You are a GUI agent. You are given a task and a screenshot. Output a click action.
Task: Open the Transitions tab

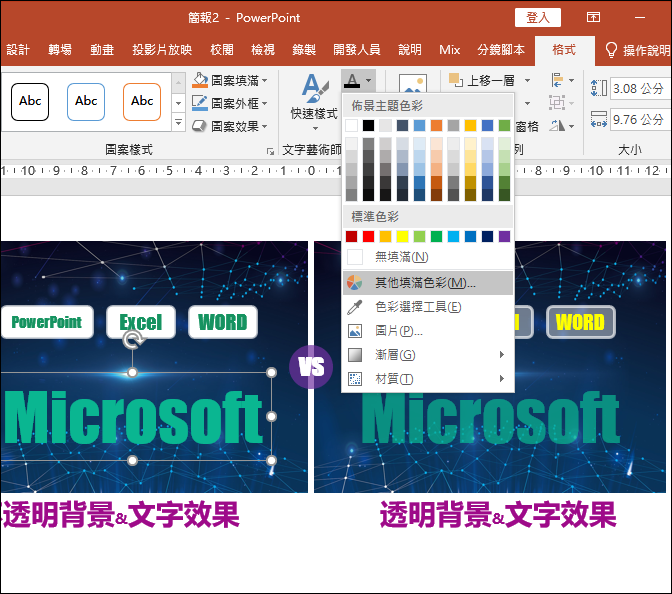point(60,50)
